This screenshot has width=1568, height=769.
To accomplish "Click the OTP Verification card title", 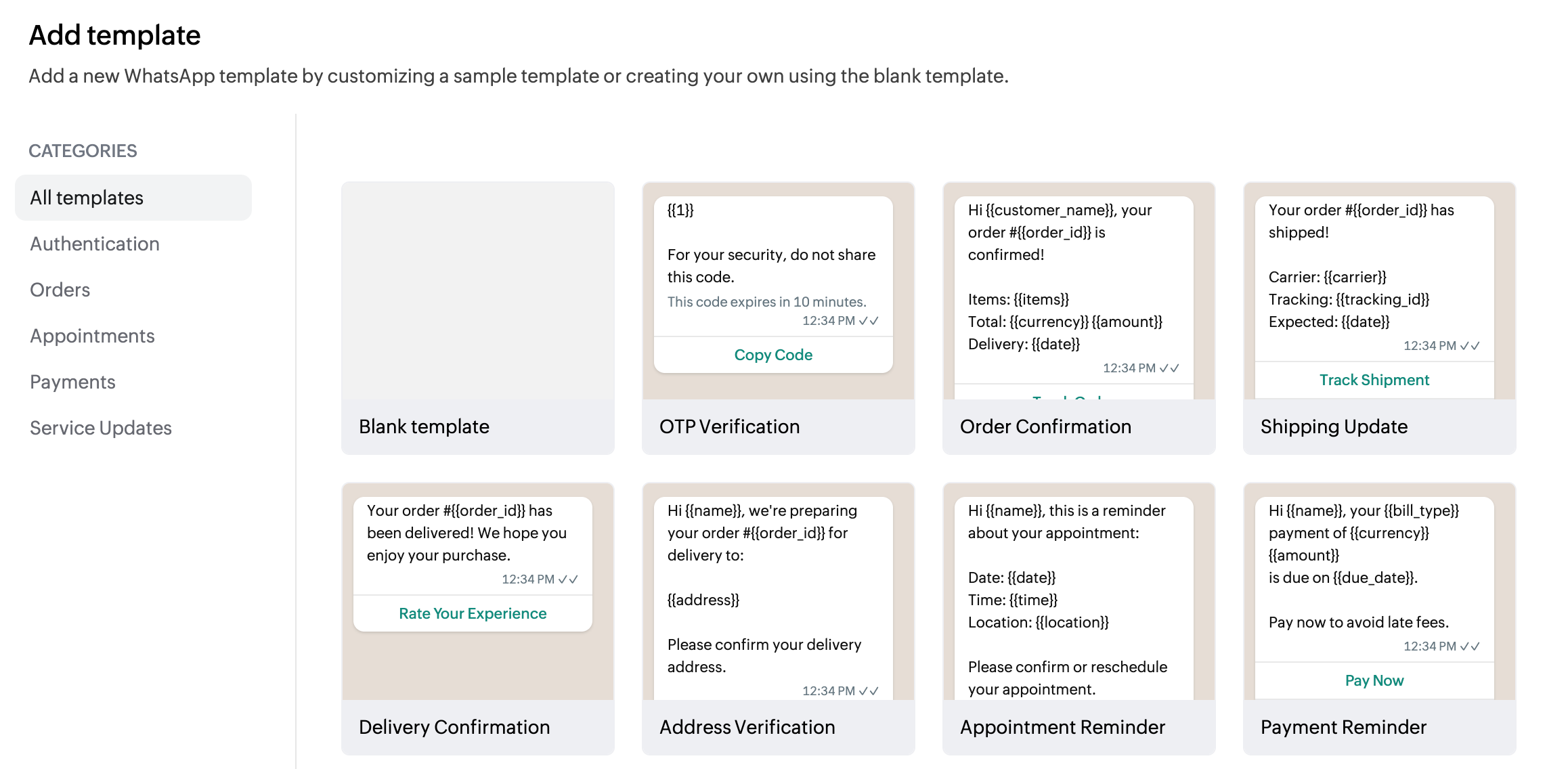I will tap(729, 426).
